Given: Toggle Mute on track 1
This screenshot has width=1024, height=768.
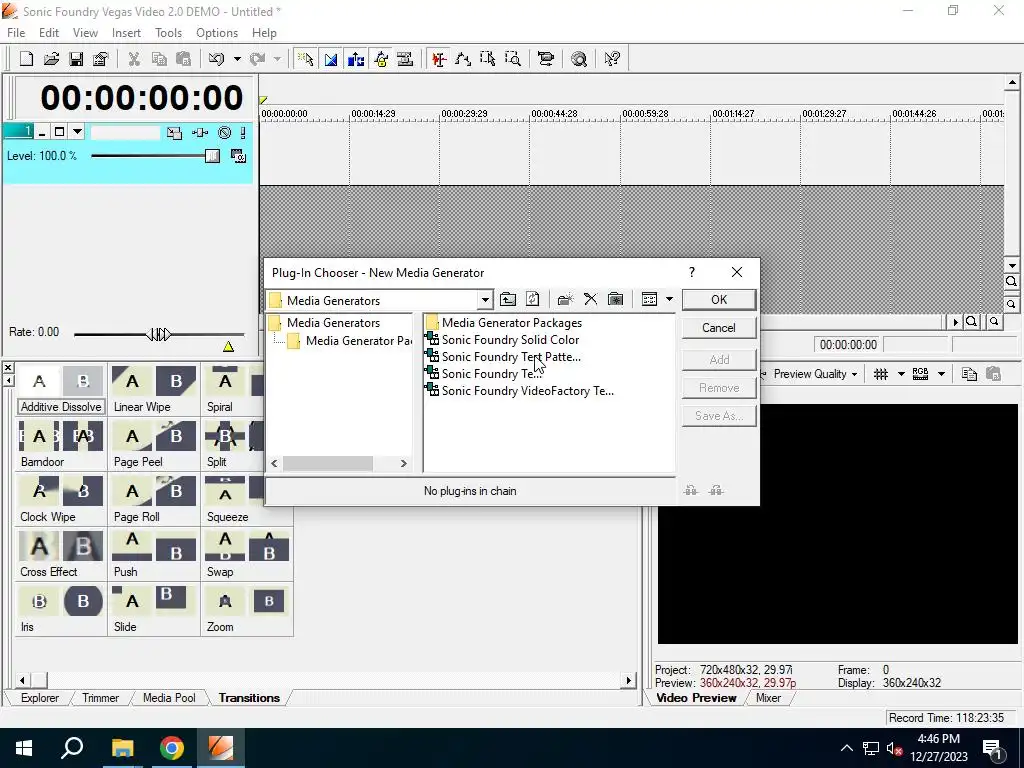Looking at the screenshot, I should coord(225,133).
